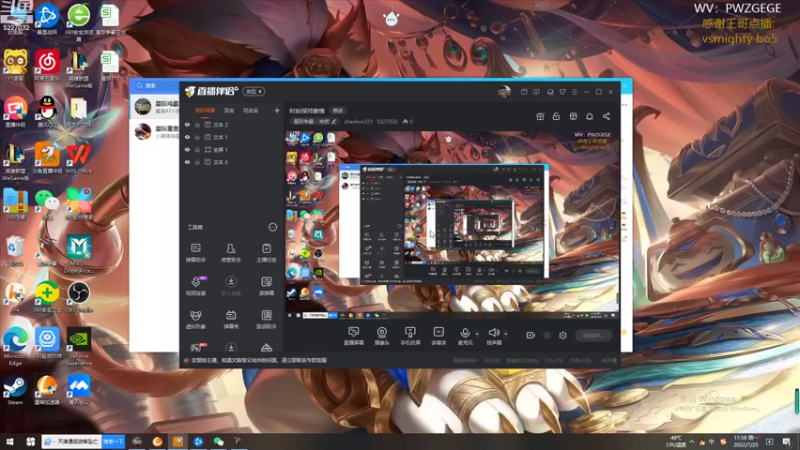This screenshot has height=450, width=800.
Task: Expand speaker options arrow
Action: [506, 334]
